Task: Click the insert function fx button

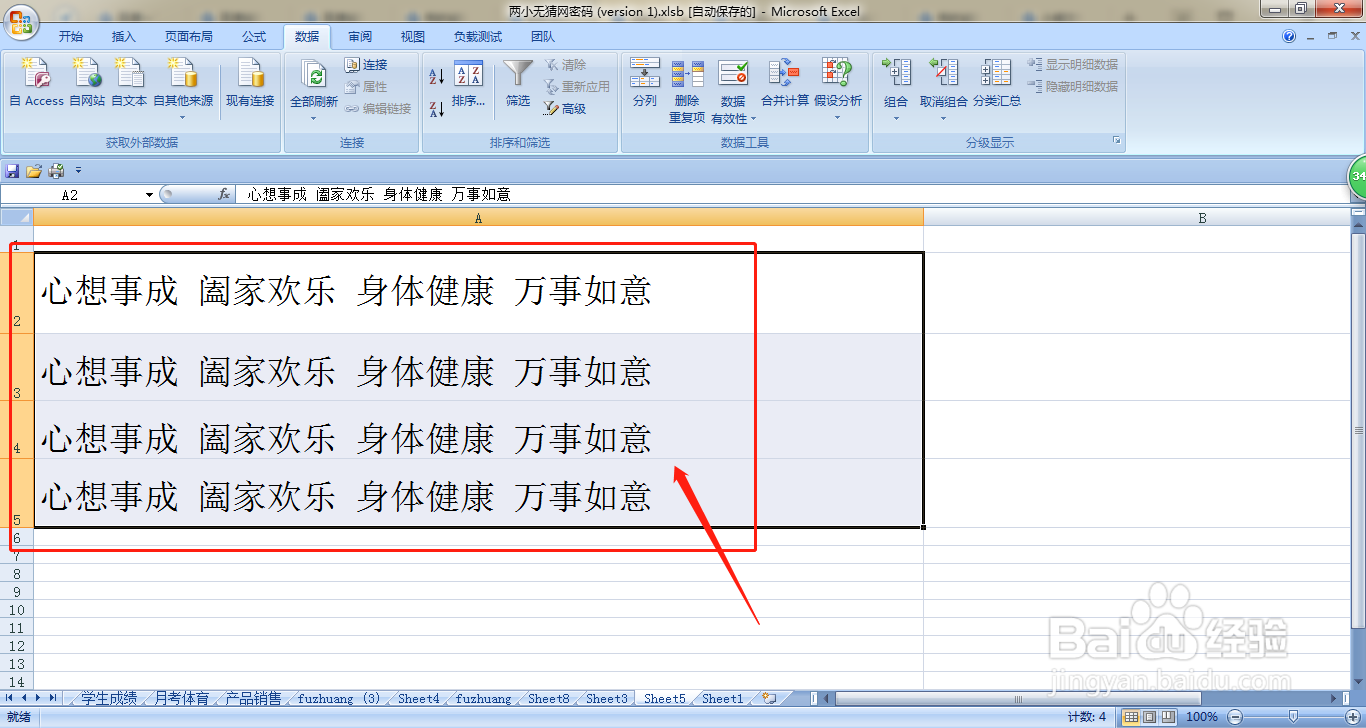Action: [x=225, y=195]
